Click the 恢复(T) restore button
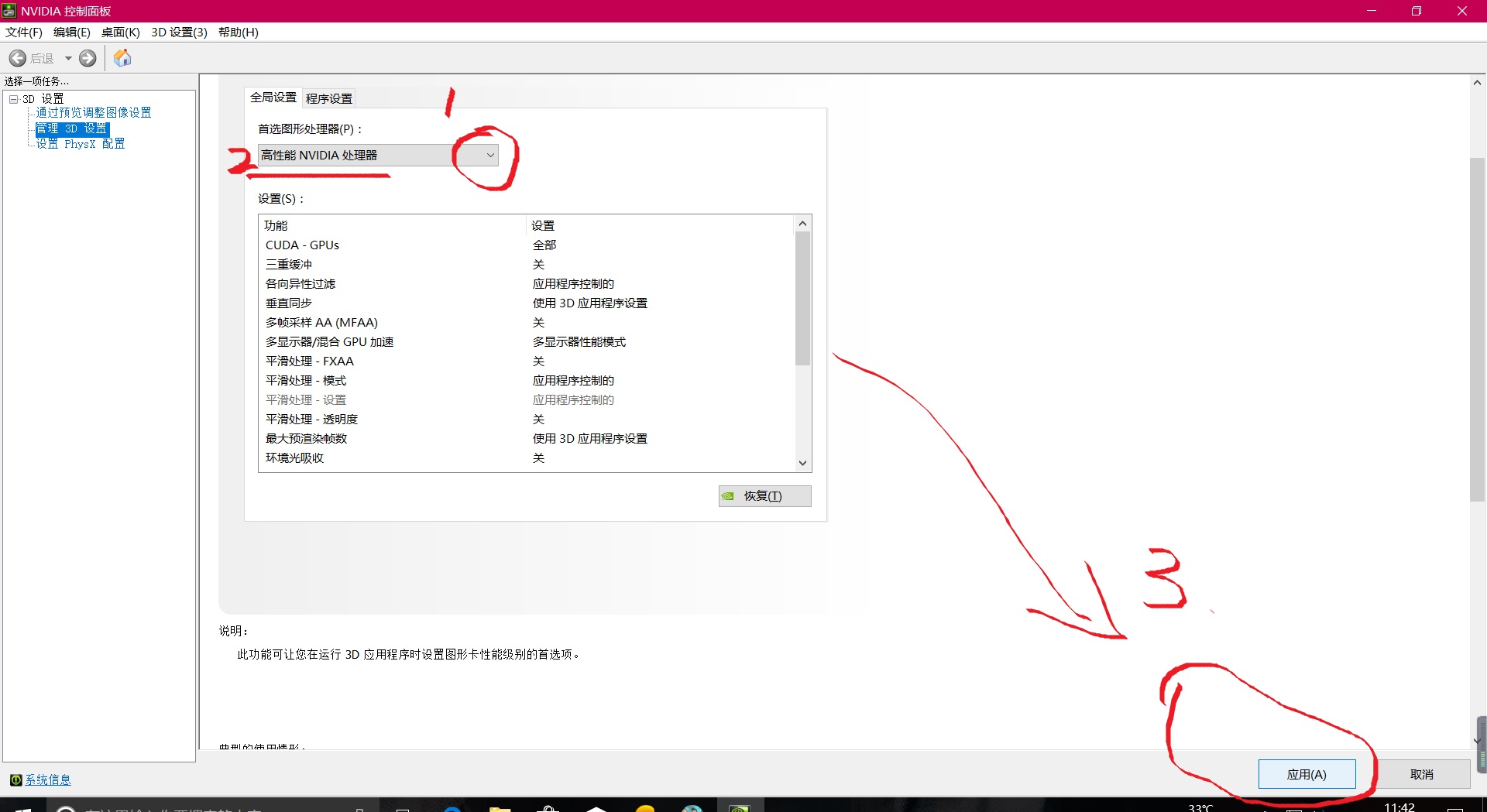The image size is (1487, 812). pyautogui.click(x=765, y=496)
